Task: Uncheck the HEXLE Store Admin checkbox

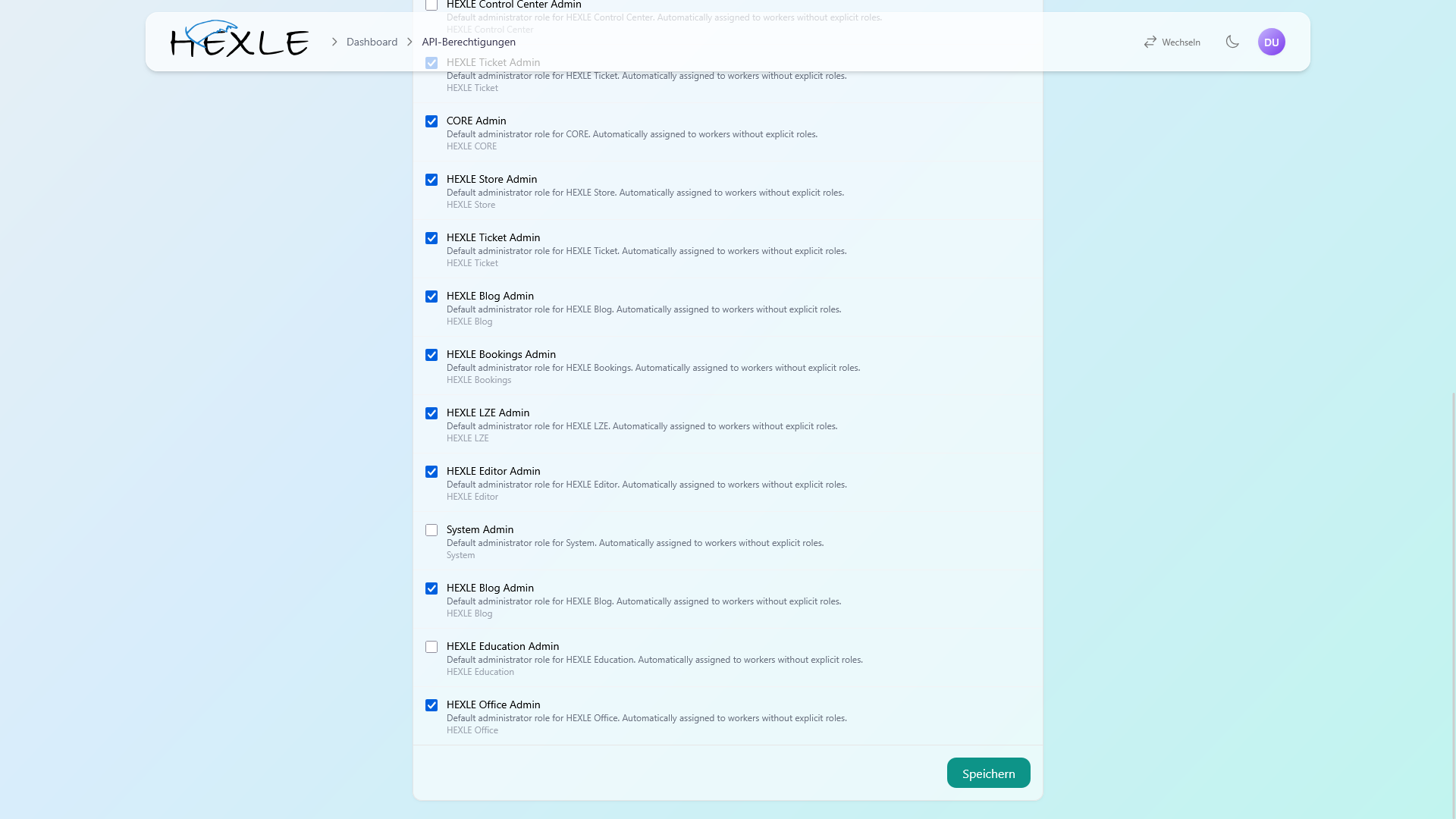Action: tap(431, 180)
